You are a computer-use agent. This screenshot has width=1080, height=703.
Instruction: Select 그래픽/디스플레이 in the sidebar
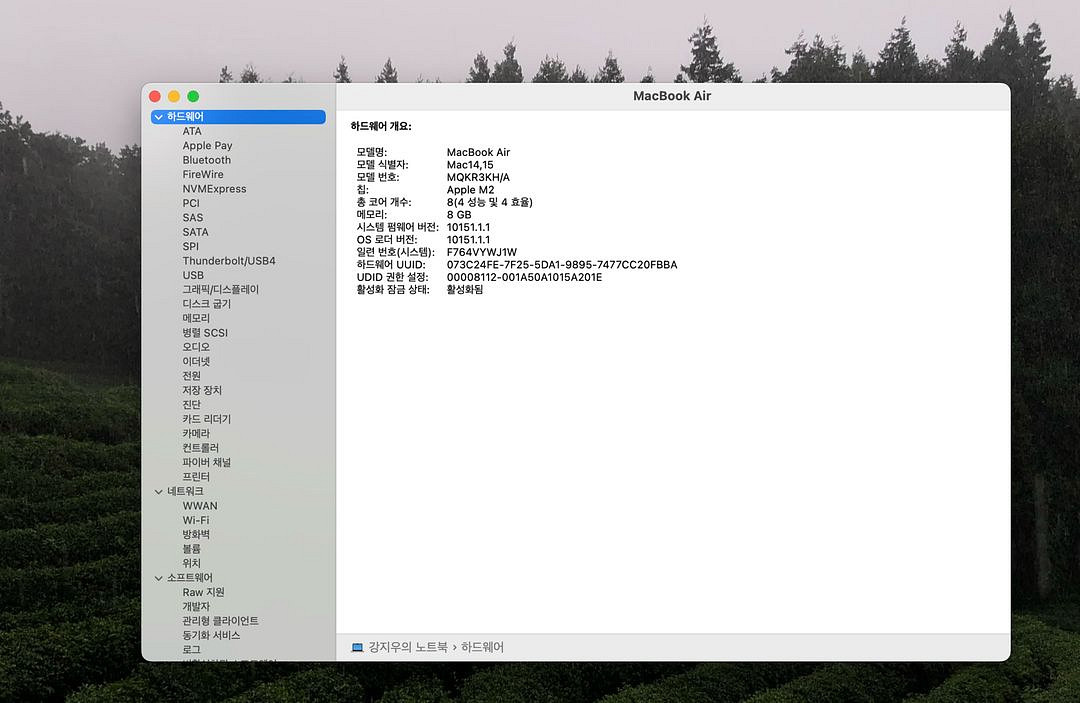tap(220, 290)
